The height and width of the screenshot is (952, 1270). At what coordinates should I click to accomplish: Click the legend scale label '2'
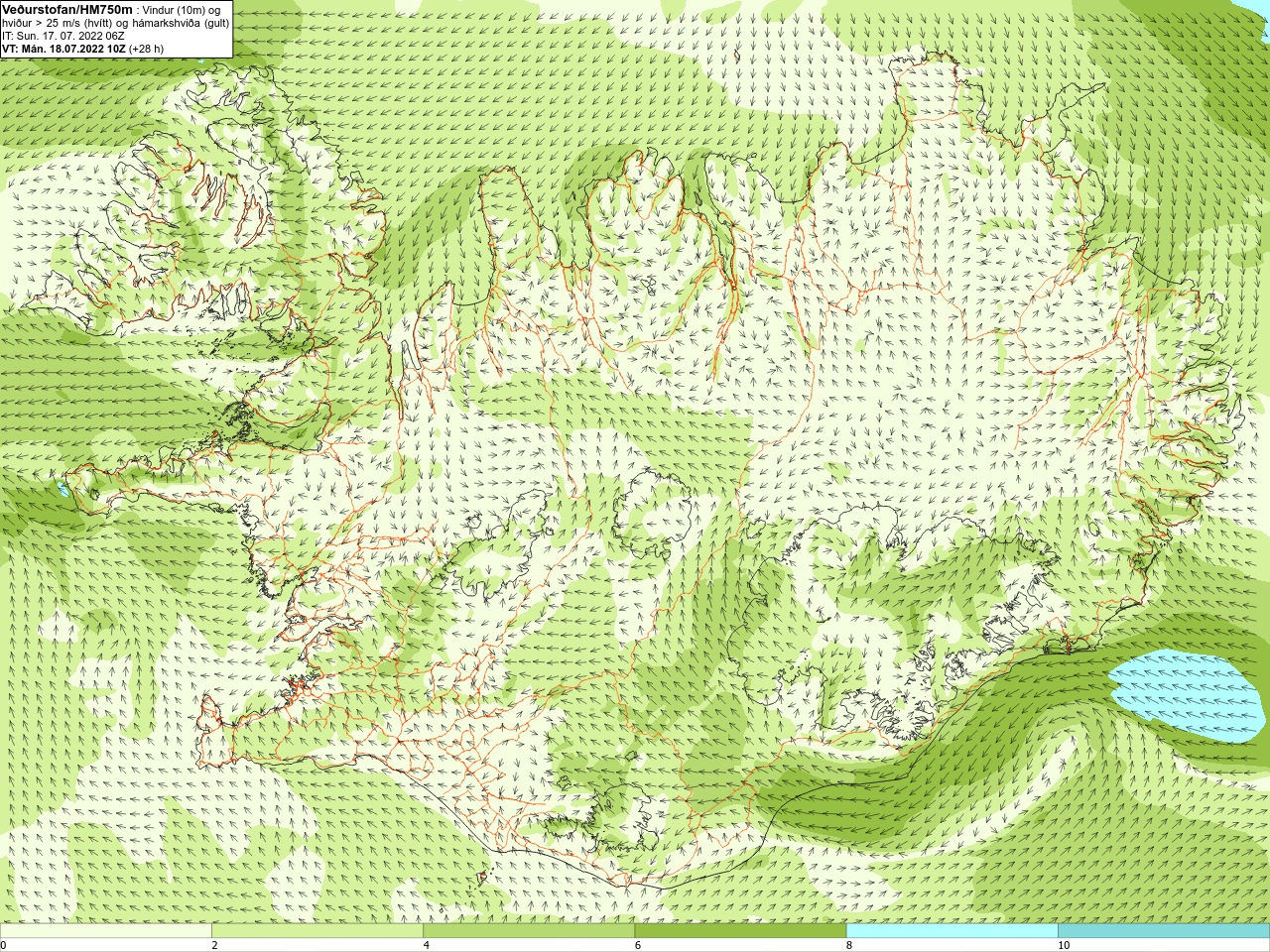pos(214,945)
